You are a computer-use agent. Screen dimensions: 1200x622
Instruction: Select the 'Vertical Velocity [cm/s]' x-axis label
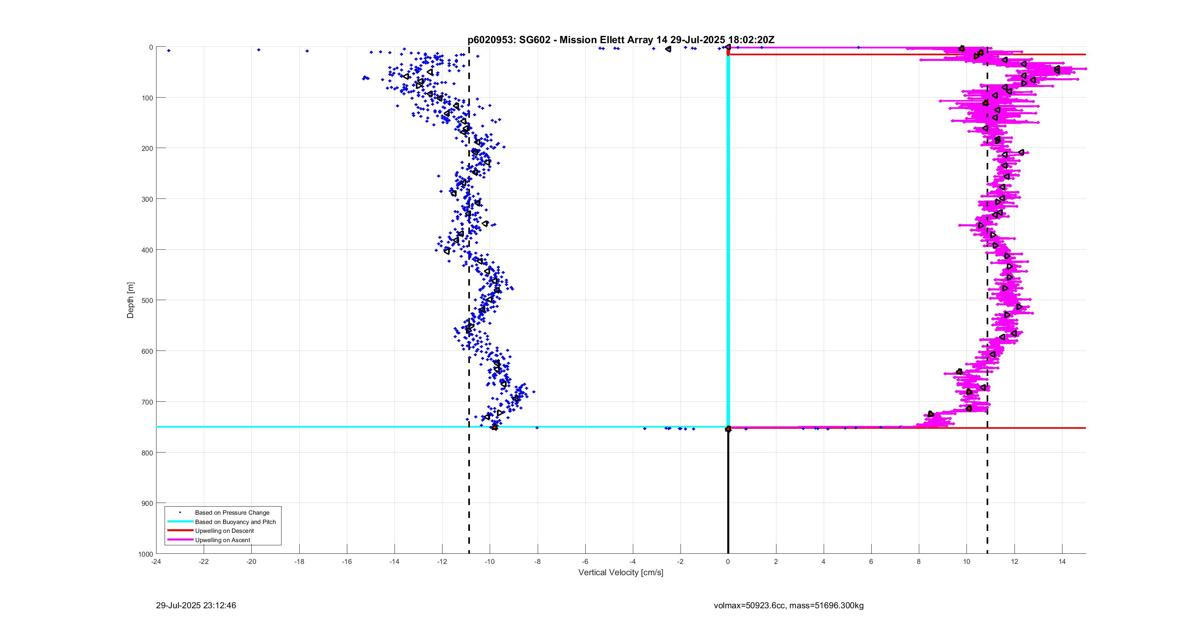pyautogui.click(x=621, y=573)
